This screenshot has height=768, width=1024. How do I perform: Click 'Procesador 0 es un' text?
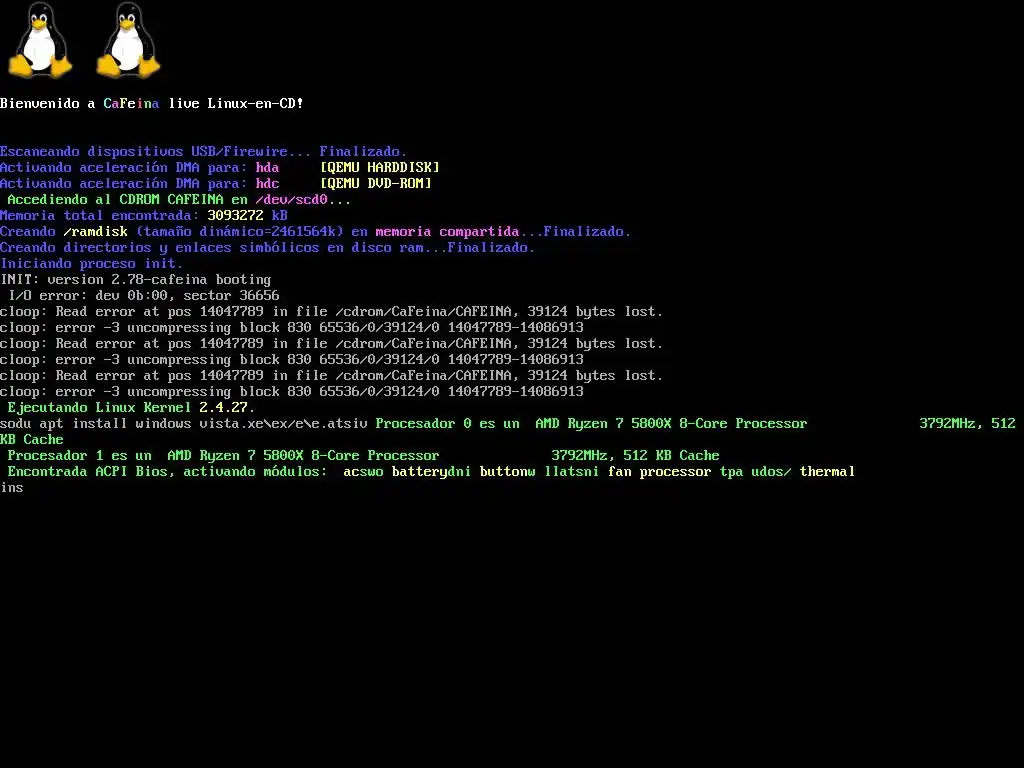tap(447, 423)
